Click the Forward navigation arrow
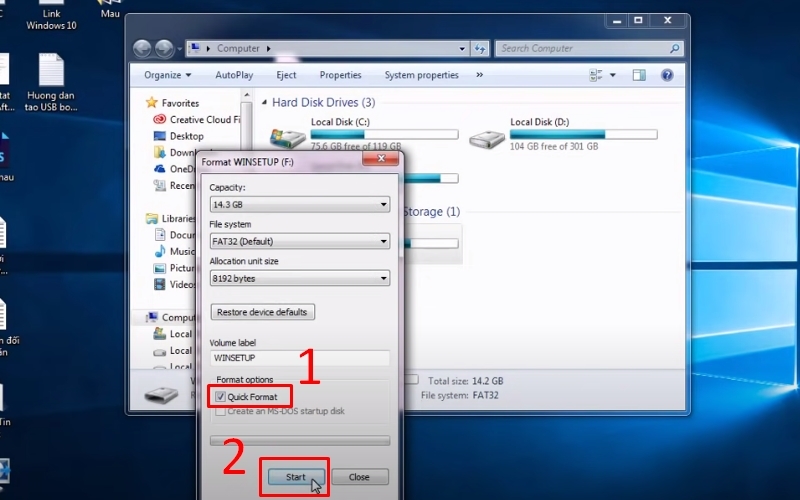 (x=164, y=48)
